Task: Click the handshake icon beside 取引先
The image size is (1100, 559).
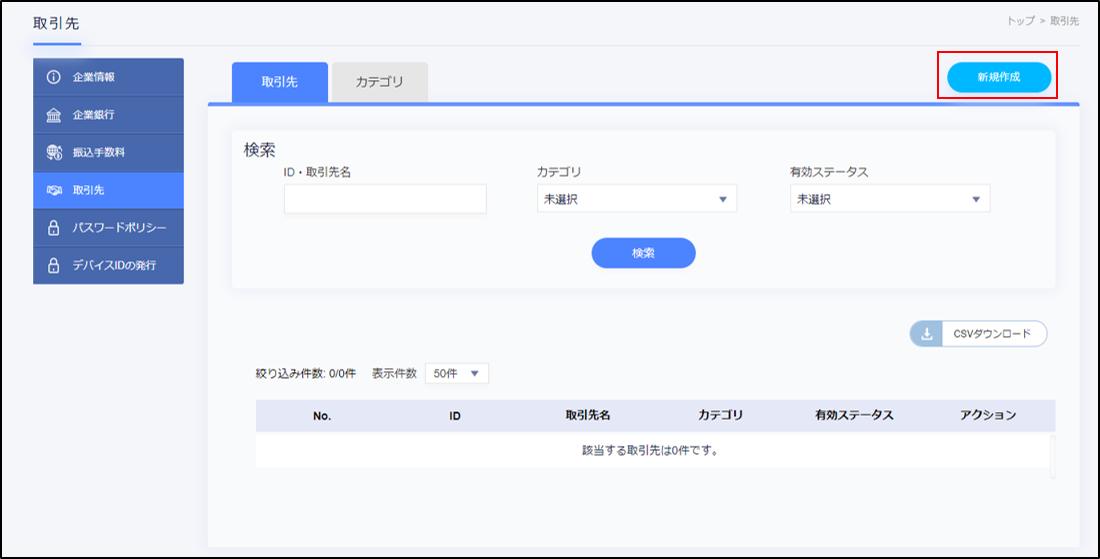Action: pos(54,190)
